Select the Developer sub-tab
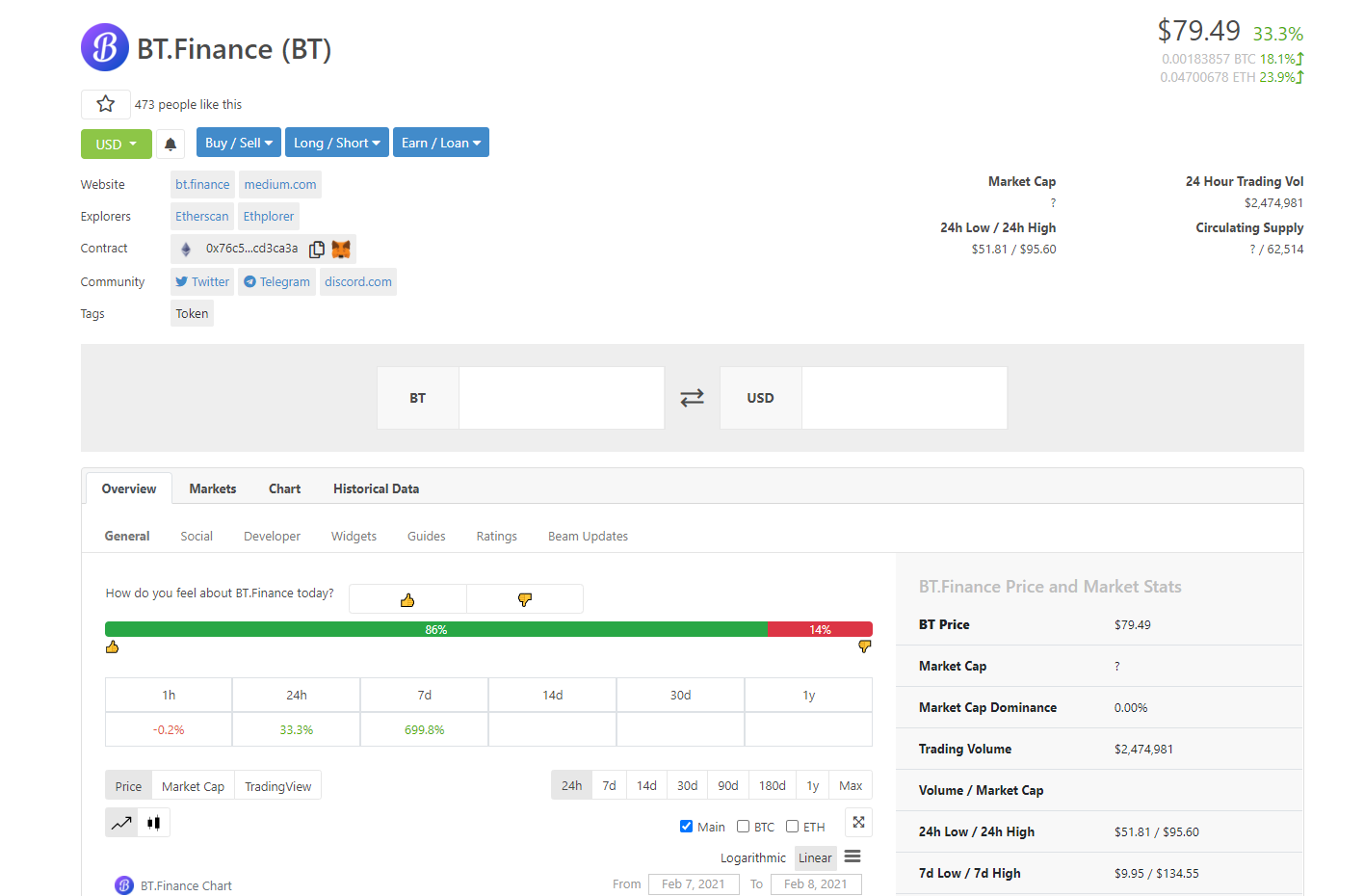 click(x=273, y=536)
